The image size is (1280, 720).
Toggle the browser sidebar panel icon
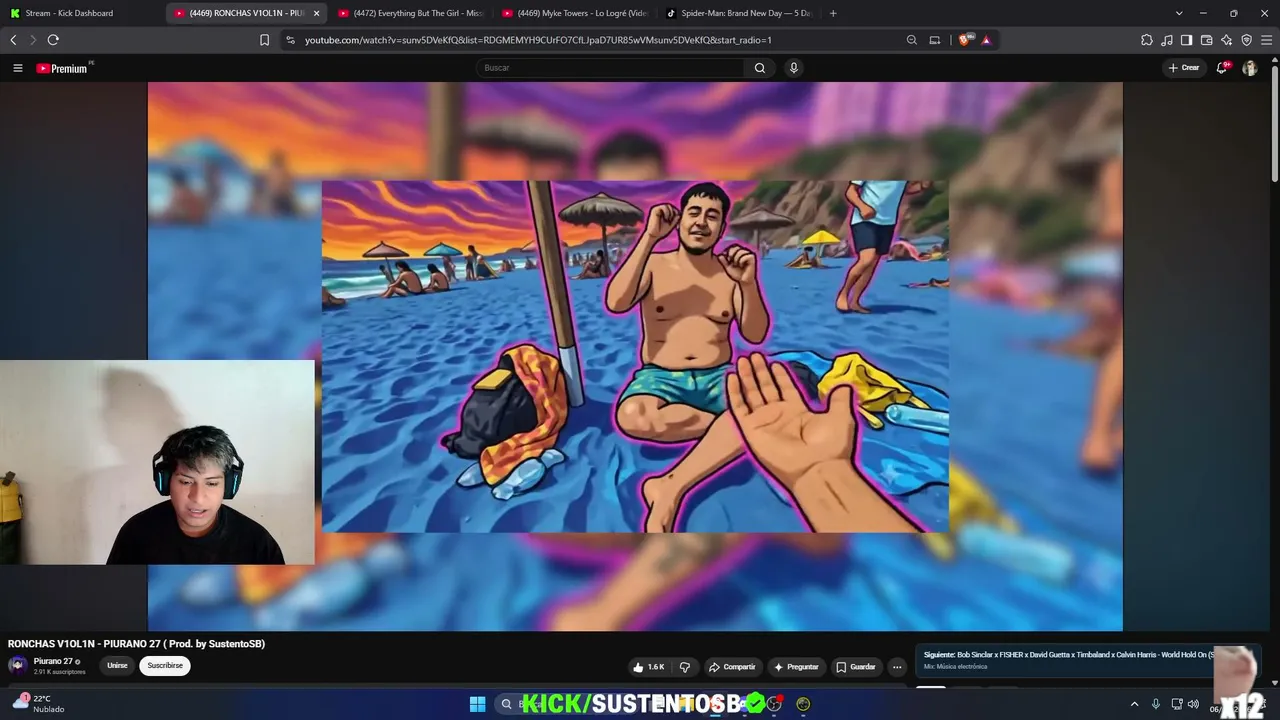point(1186,40)
